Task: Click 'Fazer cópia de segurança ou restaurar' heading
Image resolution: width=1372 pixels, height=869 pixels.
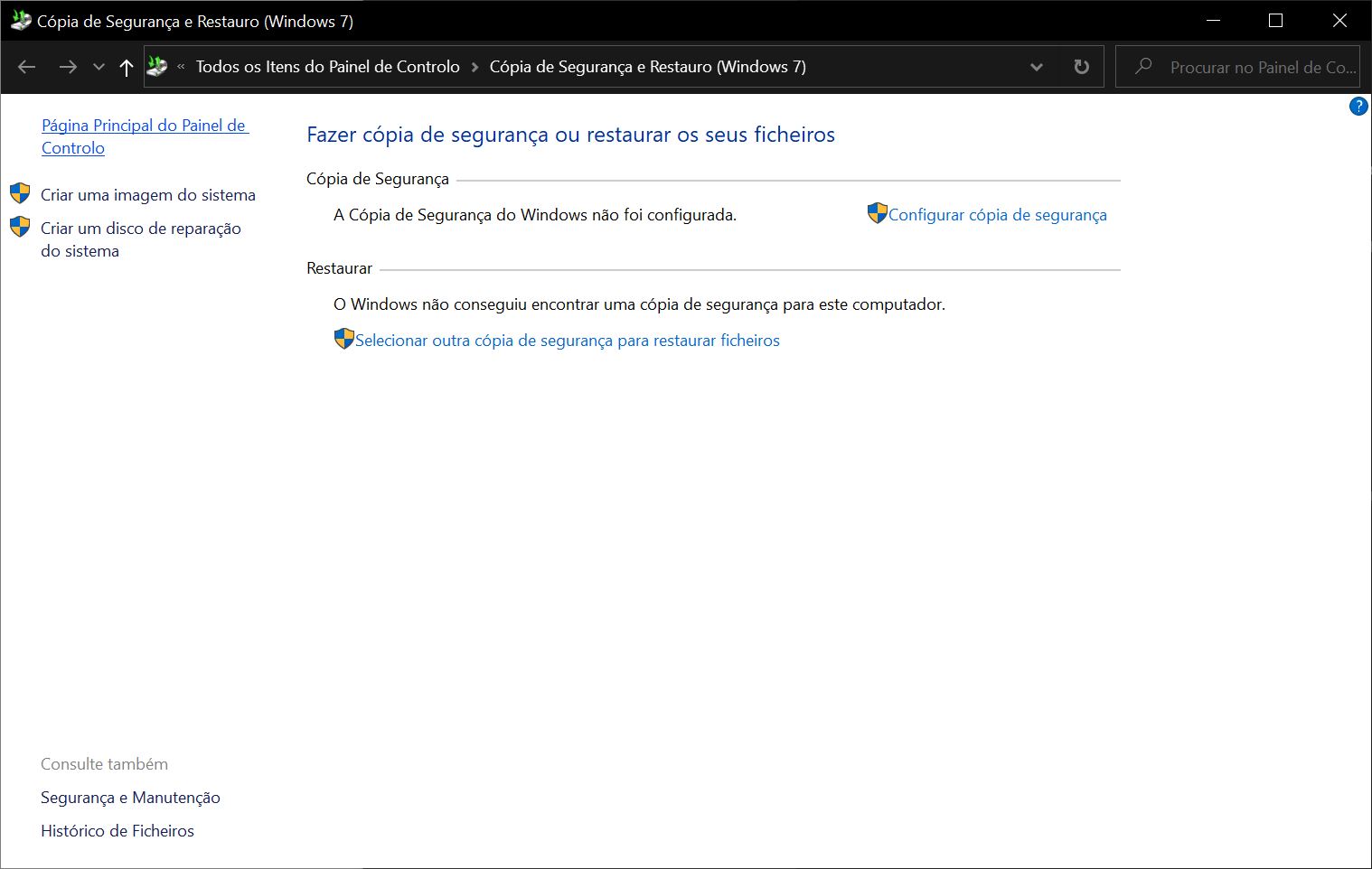Action: pos(571,135)
